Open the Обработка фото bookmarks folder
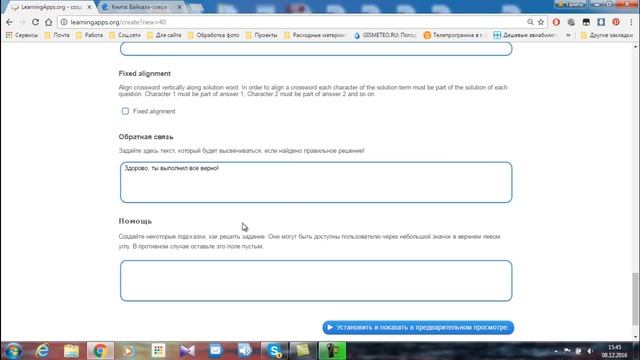 pos(213,35)
